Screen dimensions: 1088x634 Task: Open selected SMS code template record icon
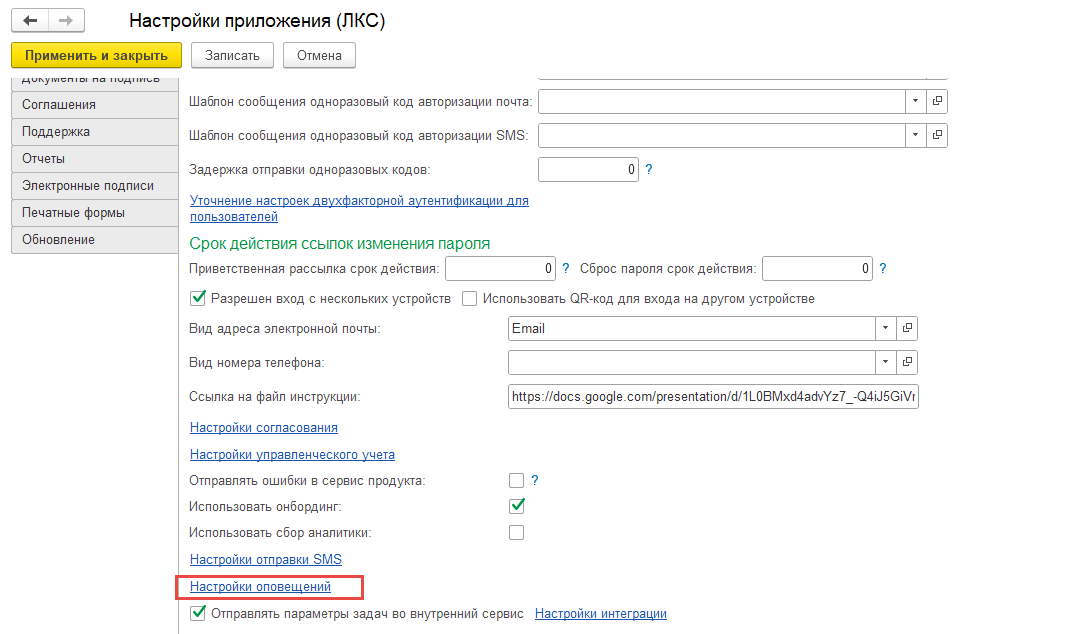(937, 135)
